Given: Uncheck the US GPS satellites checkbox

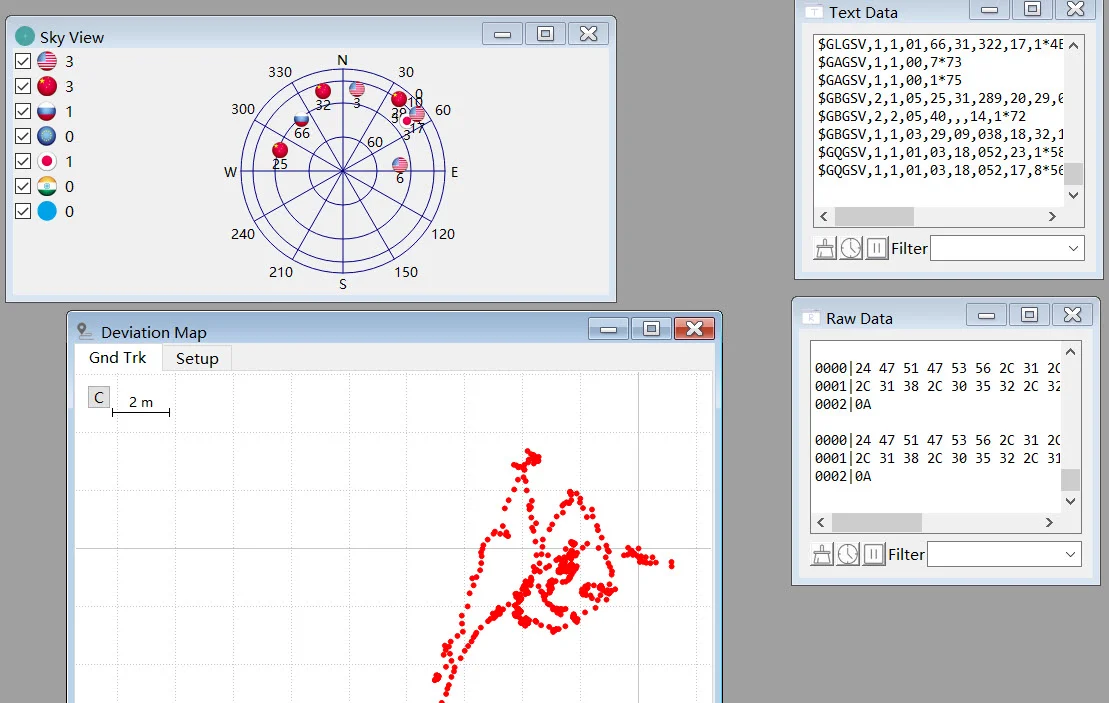Looking at the screenshot, I should 23,62.
